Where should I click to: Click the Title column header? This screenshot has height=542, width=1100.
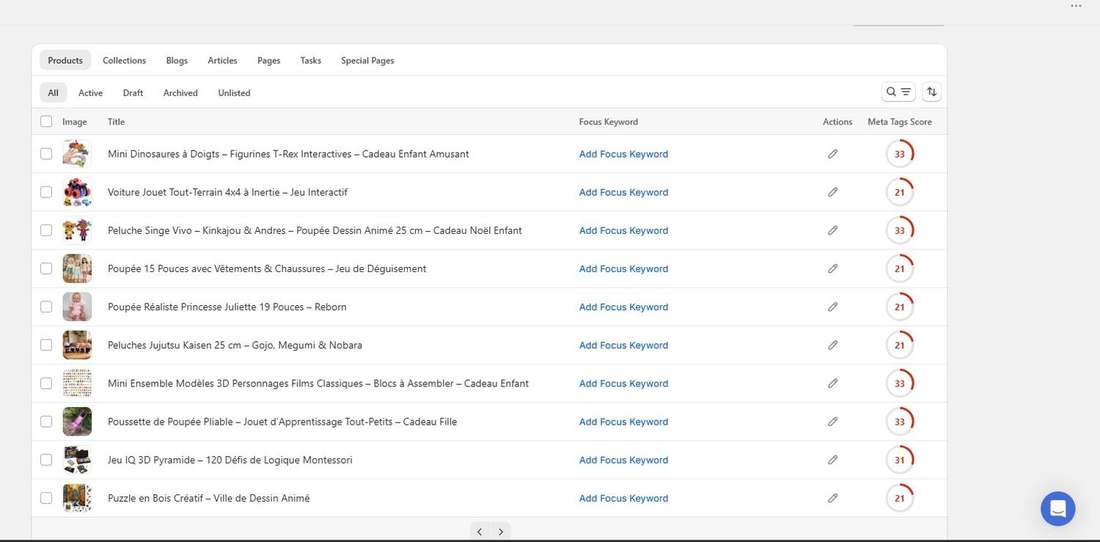point(116,122)
